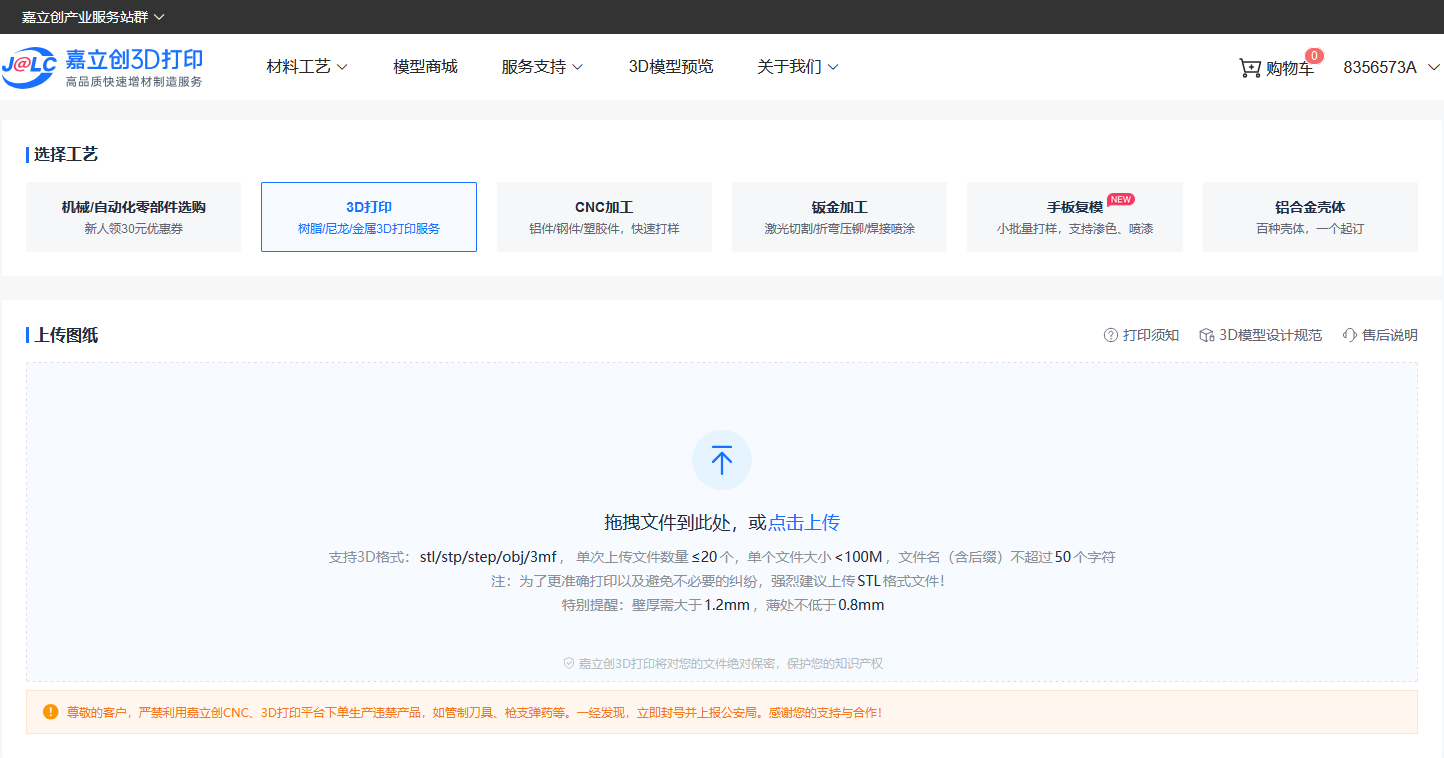Click the headset icon beside 售后说明
The width and height of the screenshot is (1444, 758).
click(1350, 335)
